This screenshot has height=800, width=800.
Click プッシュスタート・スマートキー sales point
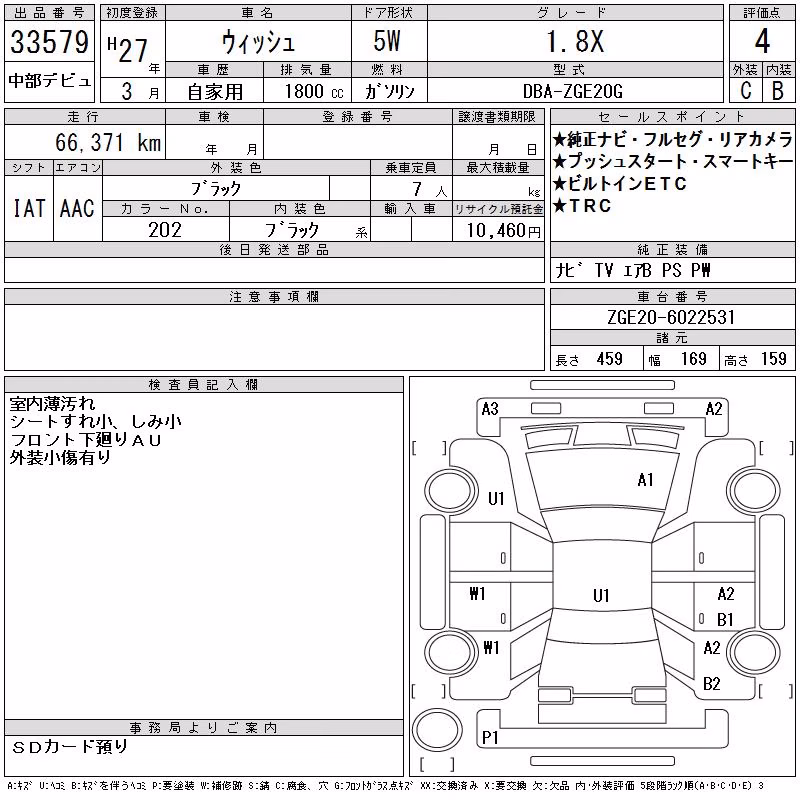[672, 161]
